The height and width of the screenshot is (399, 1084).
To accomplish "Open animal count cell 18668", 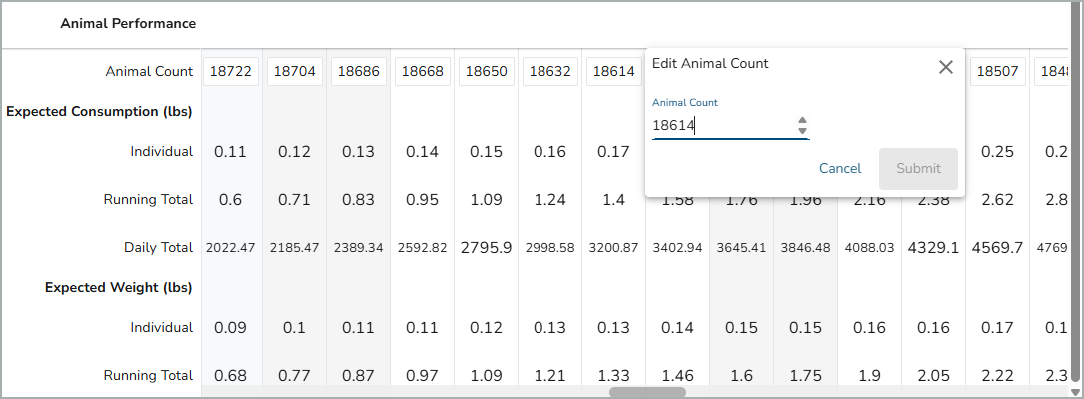I will (422, 71).
